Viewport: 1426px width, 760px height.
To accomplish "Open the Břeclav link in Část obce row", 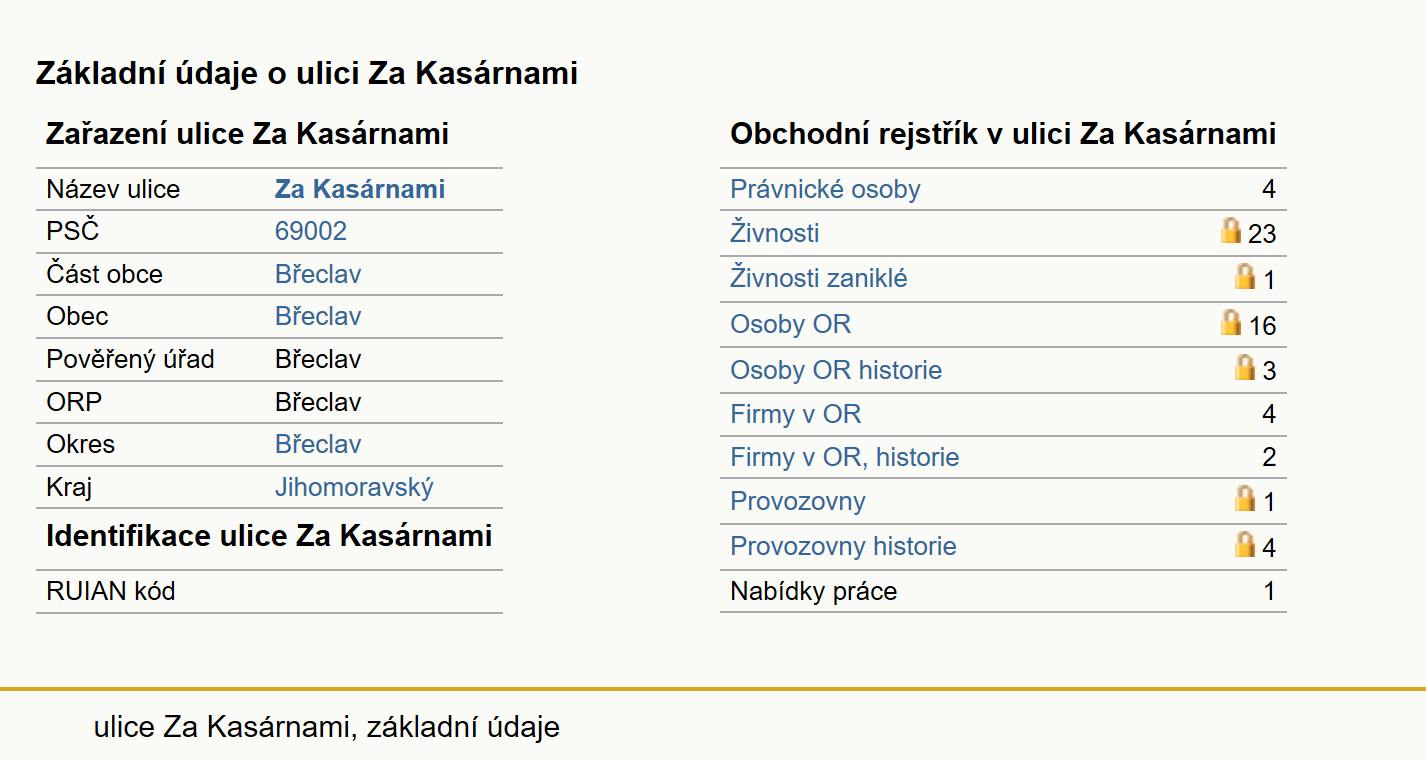I will pyautogui.click(x=318, y=274).
